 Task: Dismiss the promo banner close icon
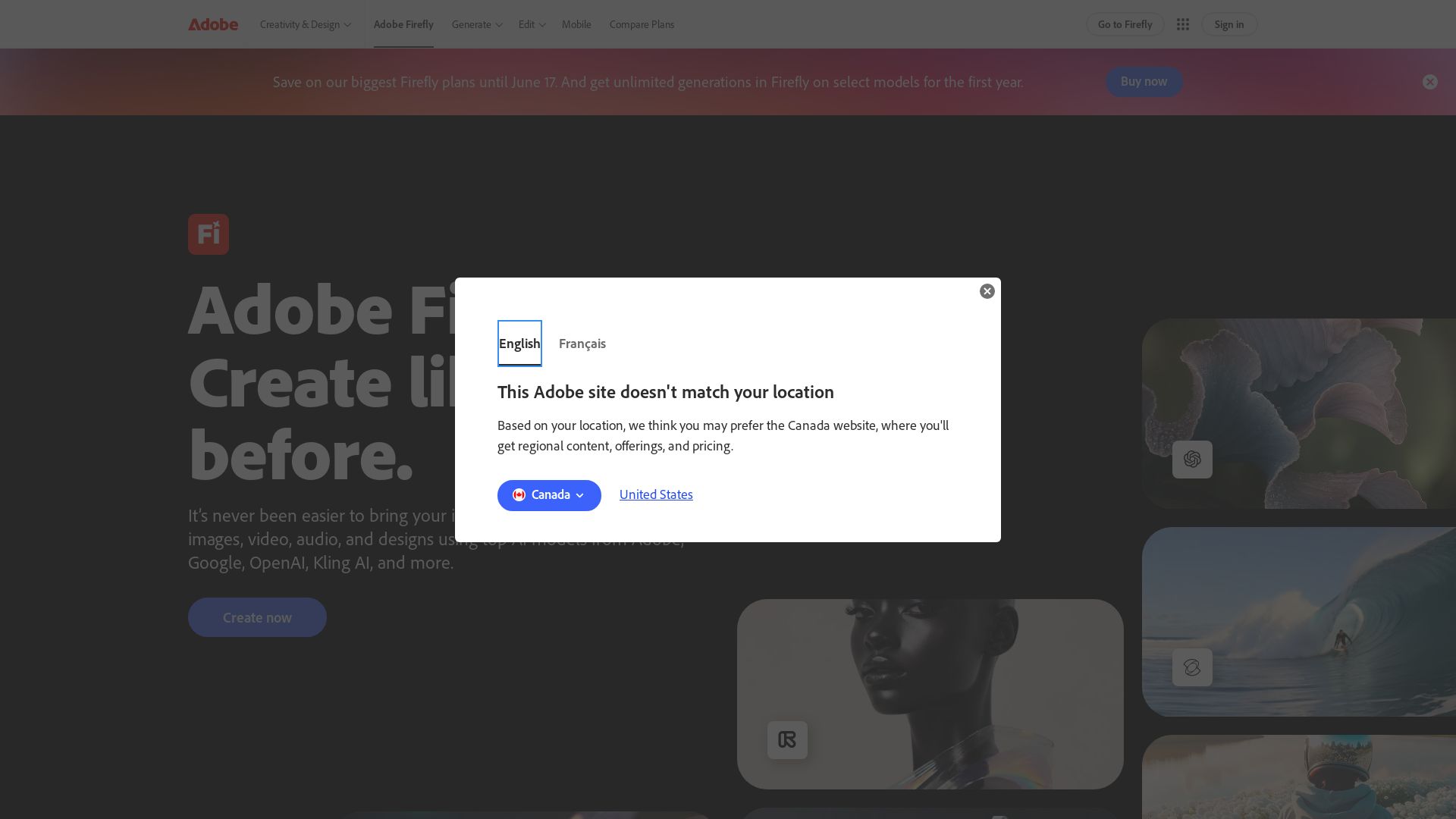click(x=1429, y=82)
